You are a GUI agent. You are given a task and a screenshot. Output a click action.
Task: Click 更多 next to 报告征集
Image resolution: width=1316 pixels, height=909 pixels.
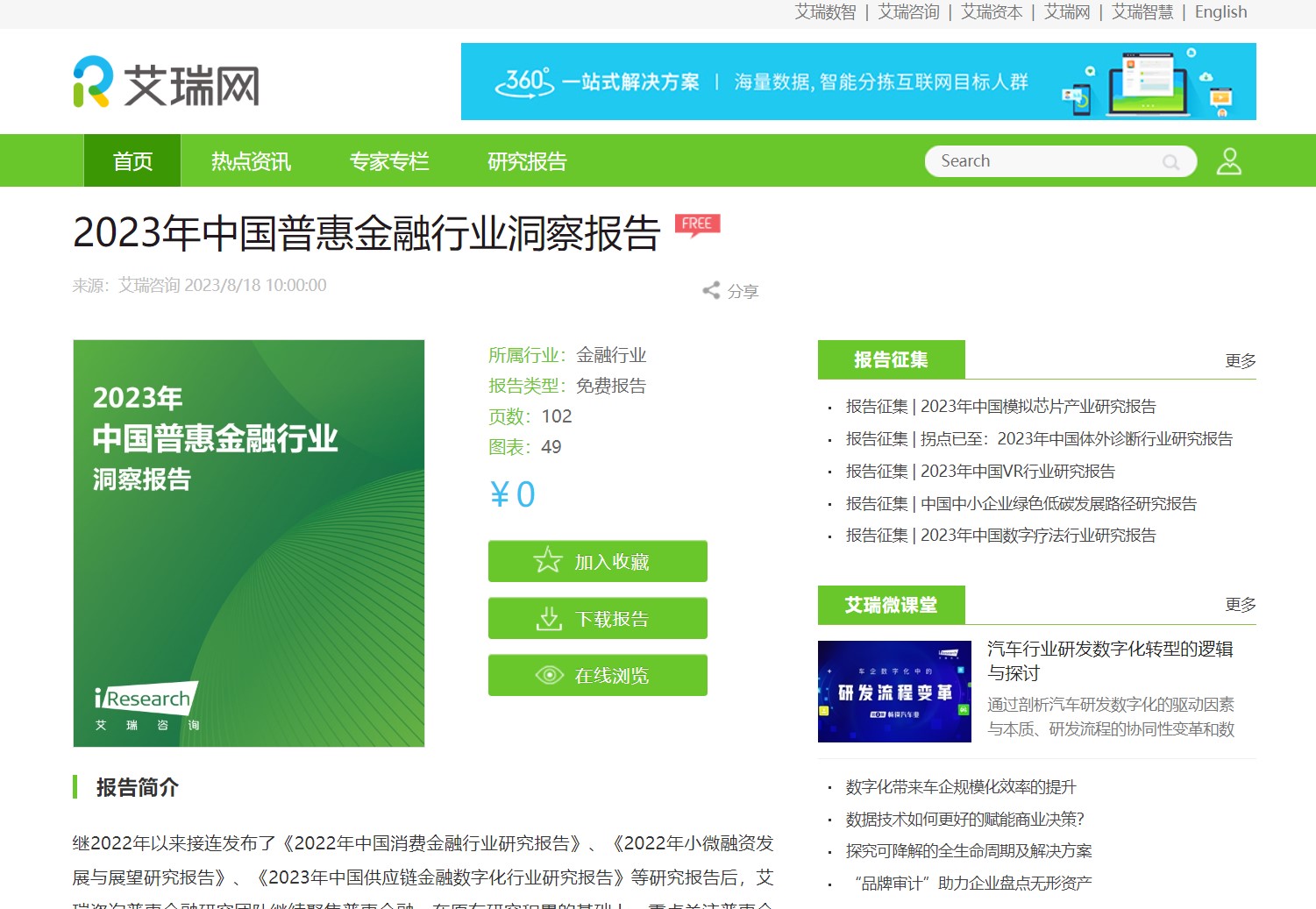[1241, 361]
